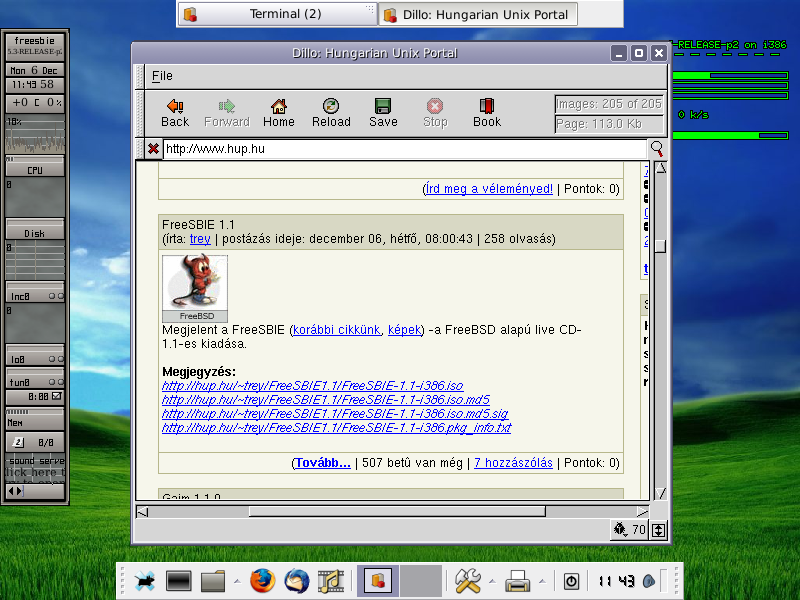Open the FreeSBIE-1.1-i386.pkg_info.txt link
Image resolution: width=800 pixels, height=600 pixels.
[x=336, y=428]
